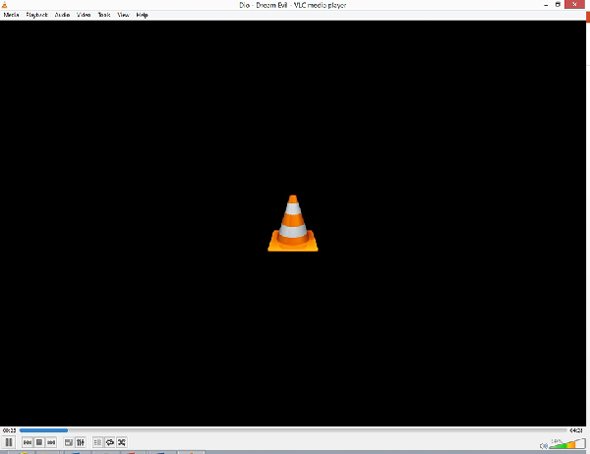Stop playback with the stop button
The height and width of the screenshot is (454, 590).
click(x=39, y=442)
